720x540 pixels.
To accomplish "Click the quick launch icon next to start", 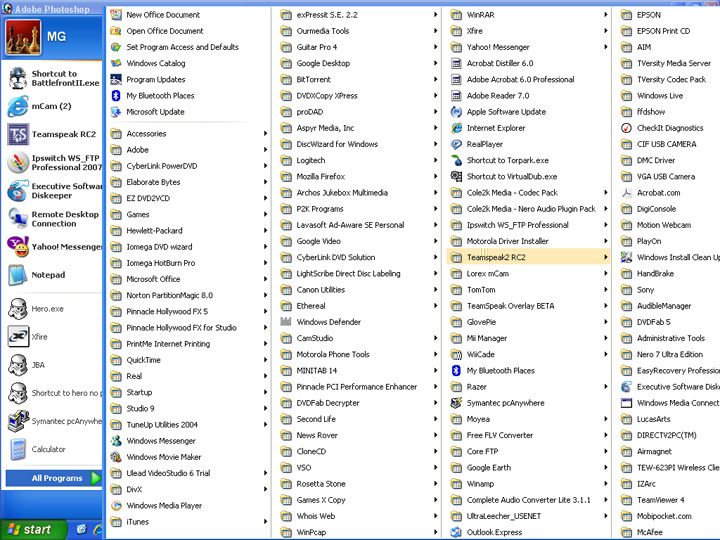I will [82, 529].
